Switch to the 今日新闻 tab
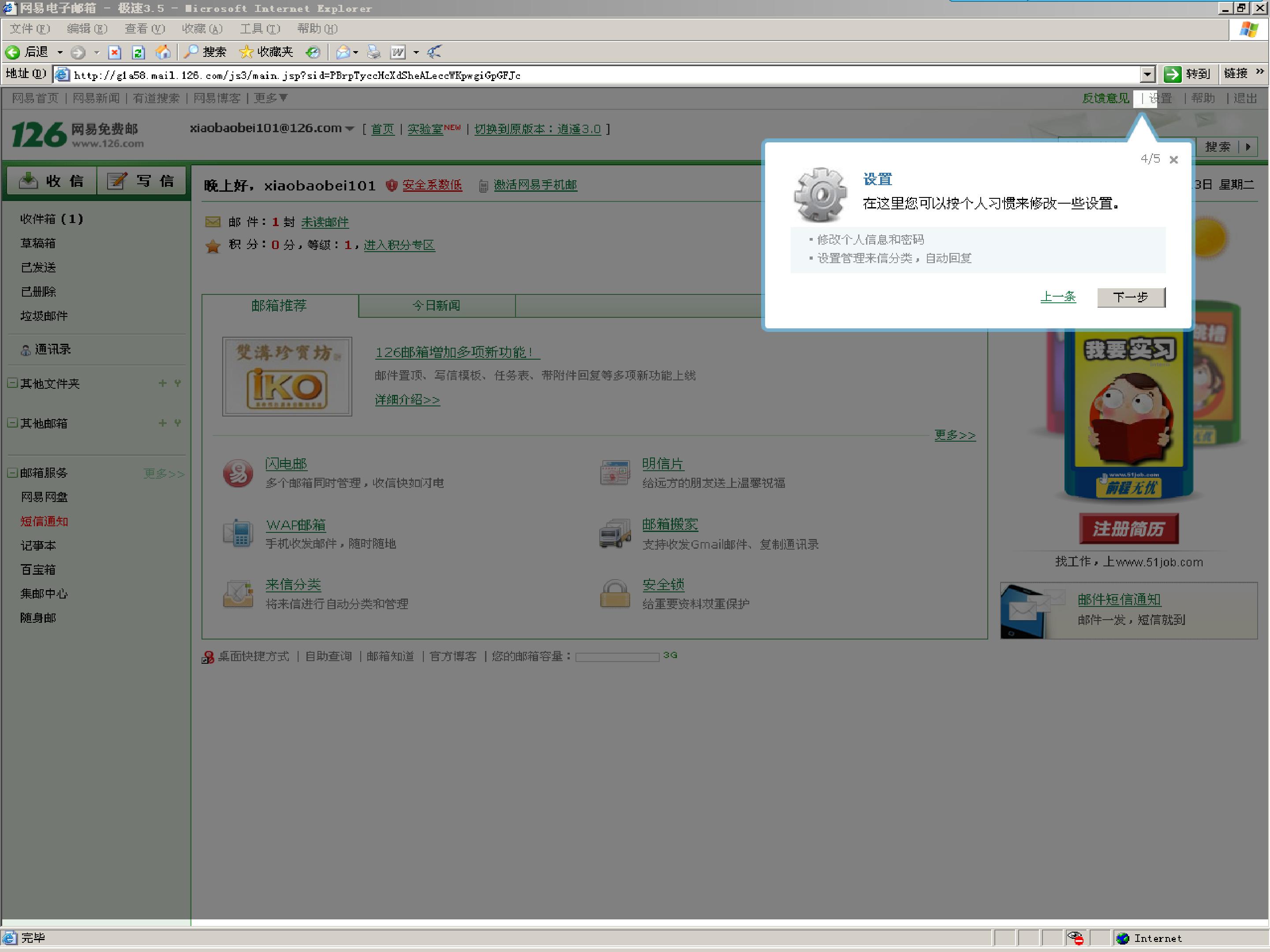 [437, 305]
